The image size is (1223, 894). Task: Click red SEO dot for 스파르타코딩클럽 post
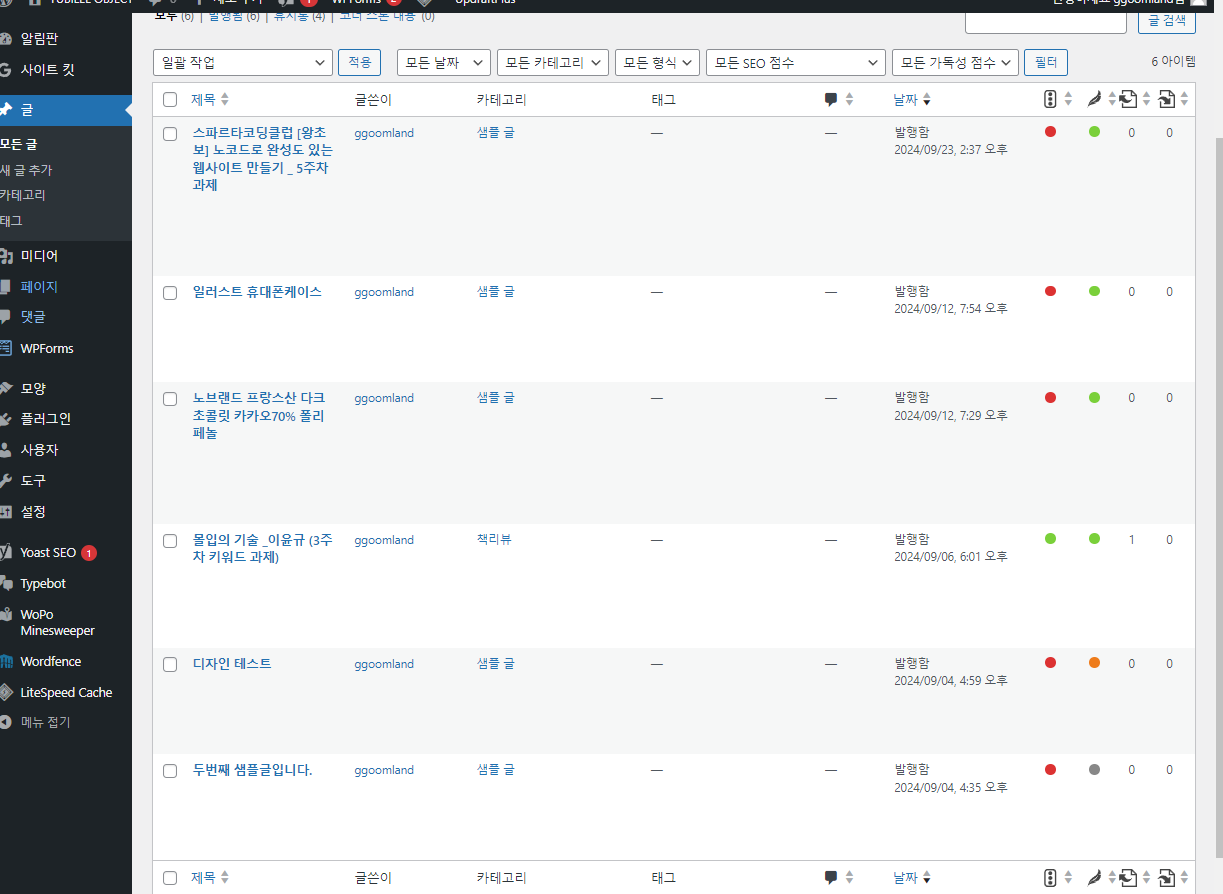tap(1050, 131)
